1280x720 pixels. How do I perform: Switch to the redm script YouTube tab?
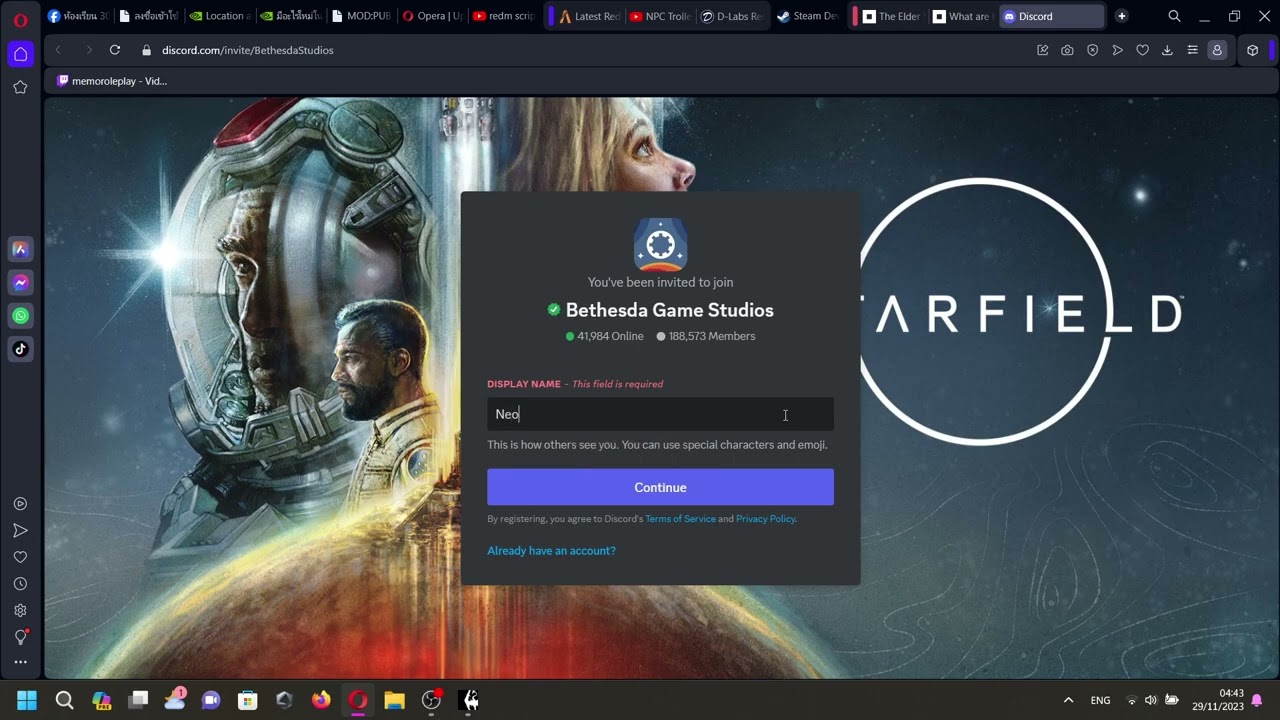coord(503,16)
